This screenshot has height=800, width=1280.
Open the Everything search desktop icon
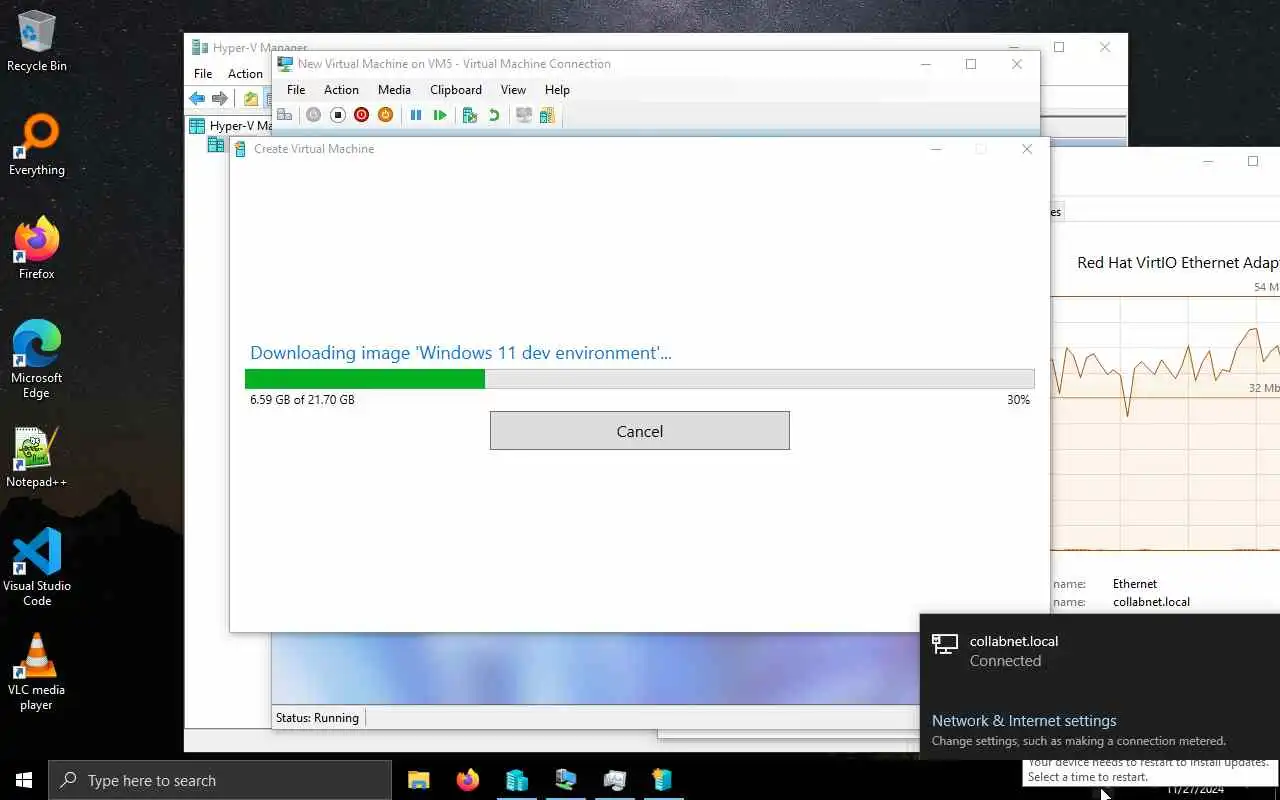coord(37,146)
